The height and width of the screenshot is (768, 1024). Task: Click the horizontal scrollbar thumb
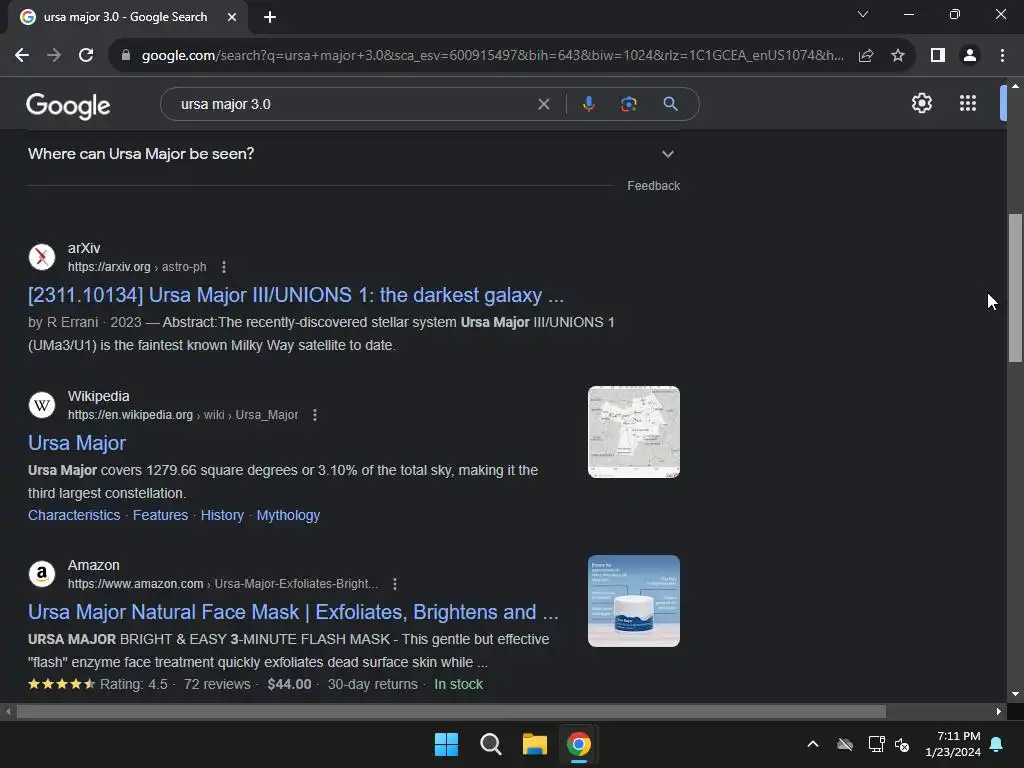451,712
